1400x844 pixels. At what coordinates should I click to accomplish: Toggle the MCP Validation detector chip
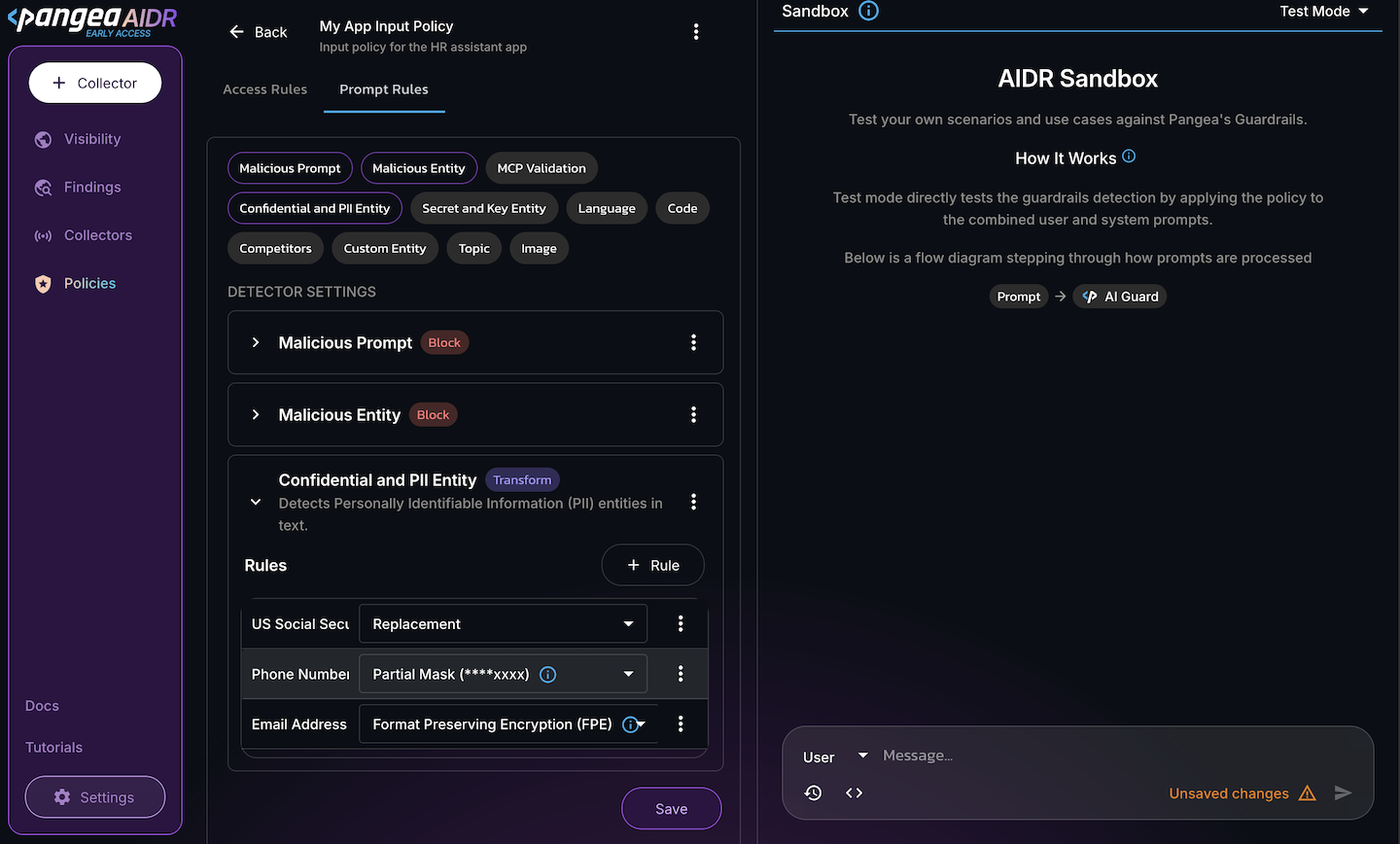pos(542,168)
